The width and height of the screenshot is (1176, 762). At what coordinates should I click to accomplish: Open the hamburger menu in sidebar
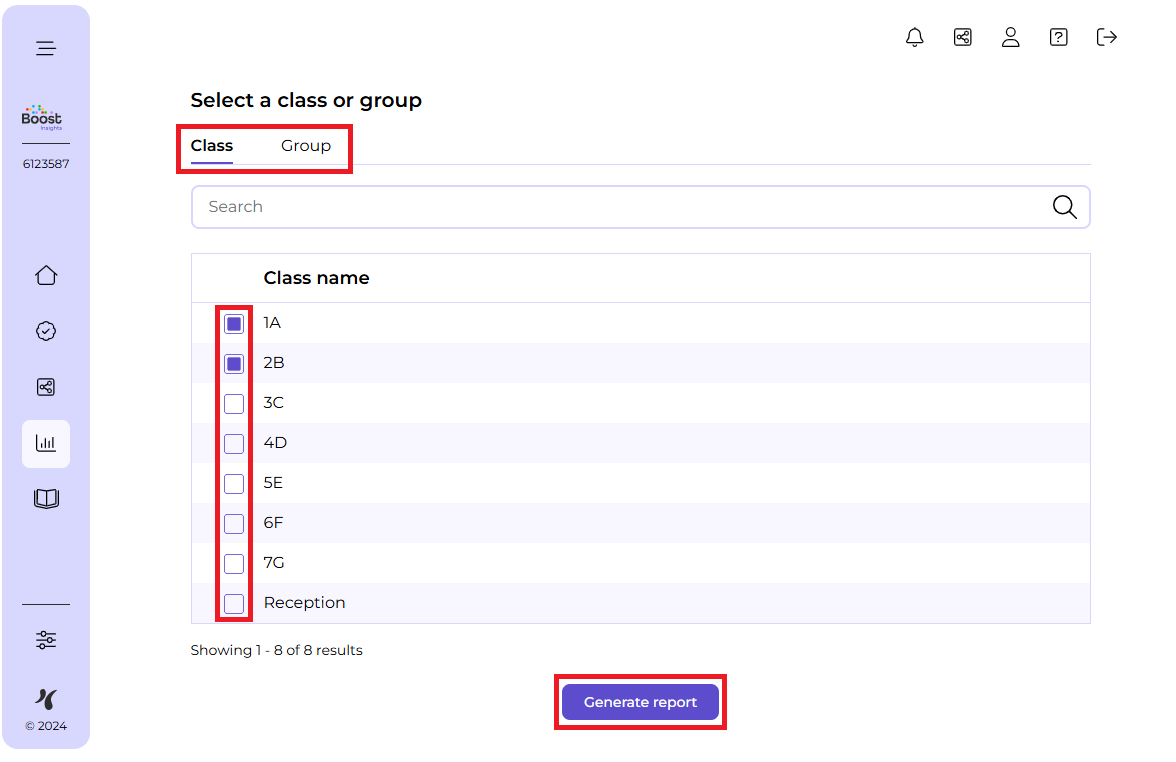click(46, 48)
